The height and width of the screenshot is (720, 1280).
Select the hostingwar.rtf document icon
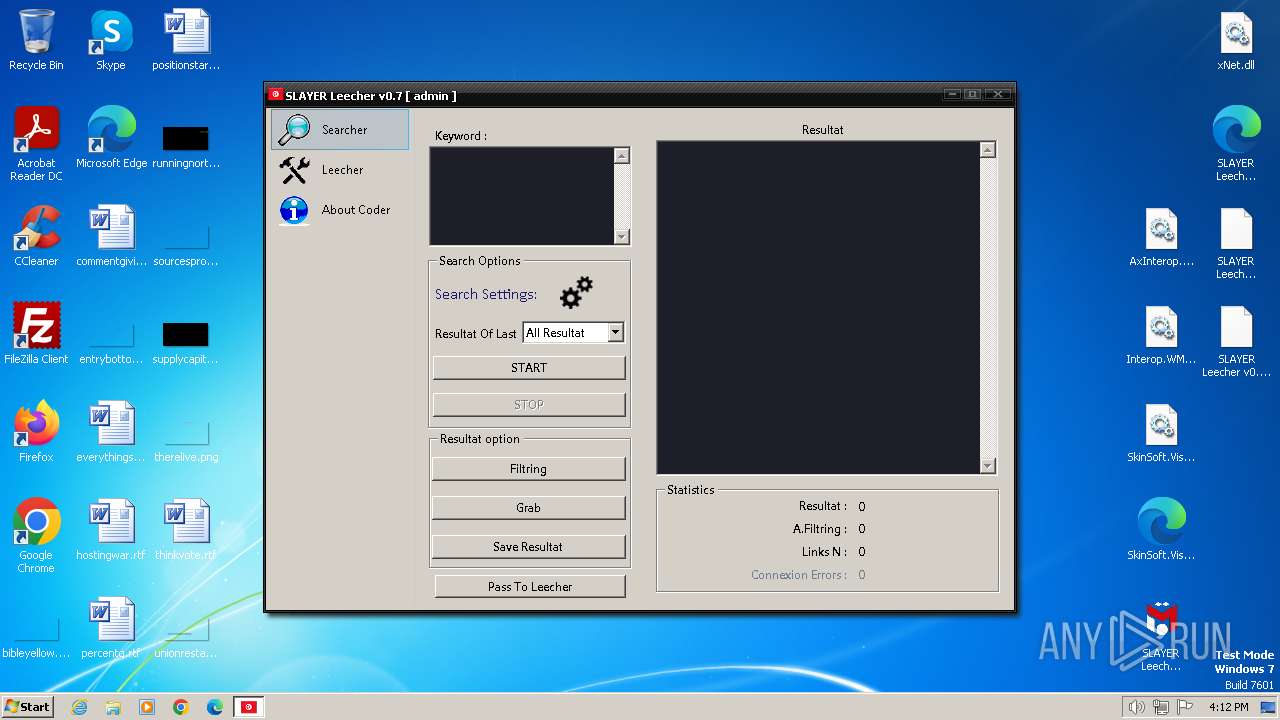(111, 530)
